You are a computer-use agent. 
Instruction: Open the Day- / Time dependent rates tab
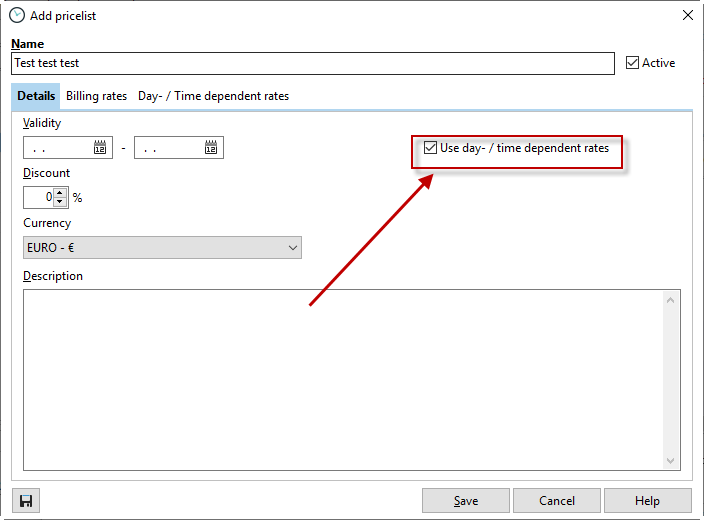click(x=213, y=96)
